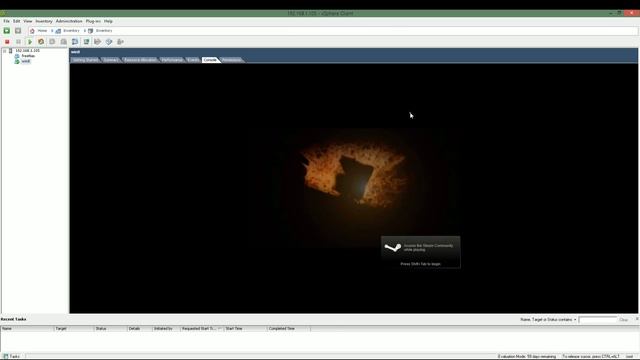
Task: Select the Console tab
Action: tap(210, 60)
